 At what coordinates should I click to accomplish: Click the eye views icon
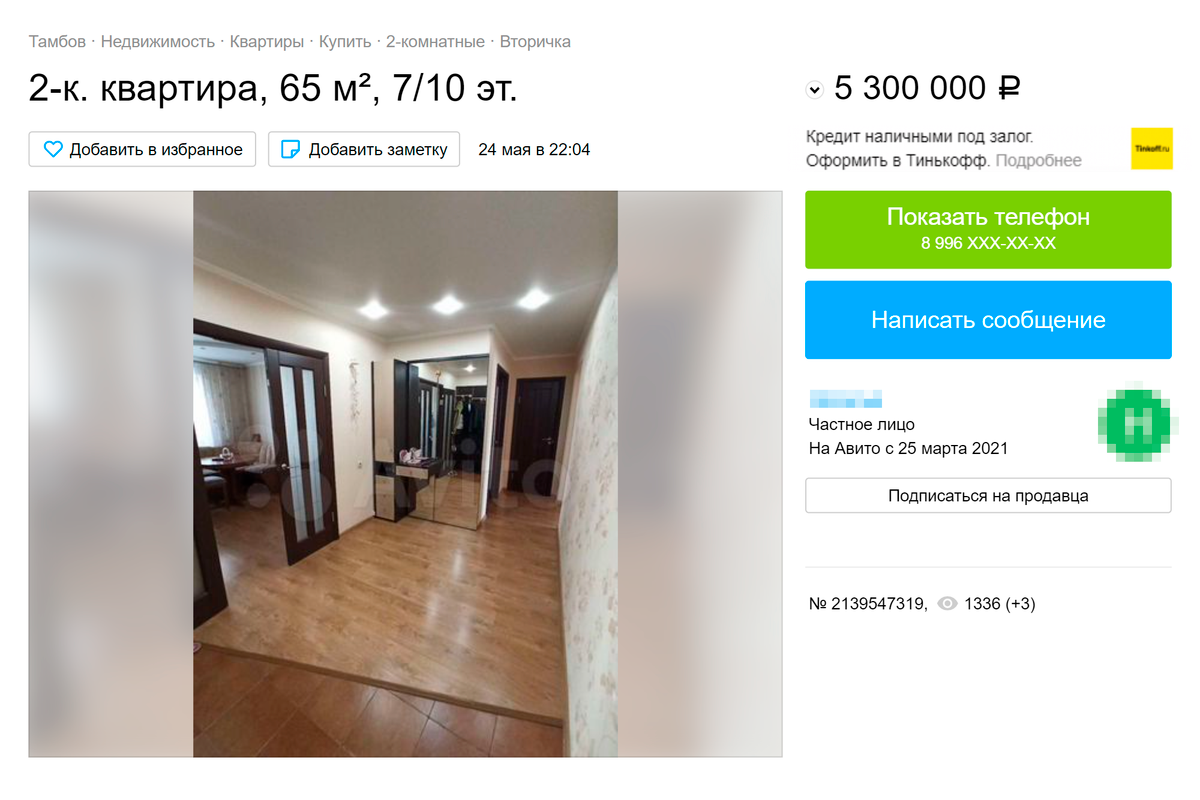[x=948, y=604]
